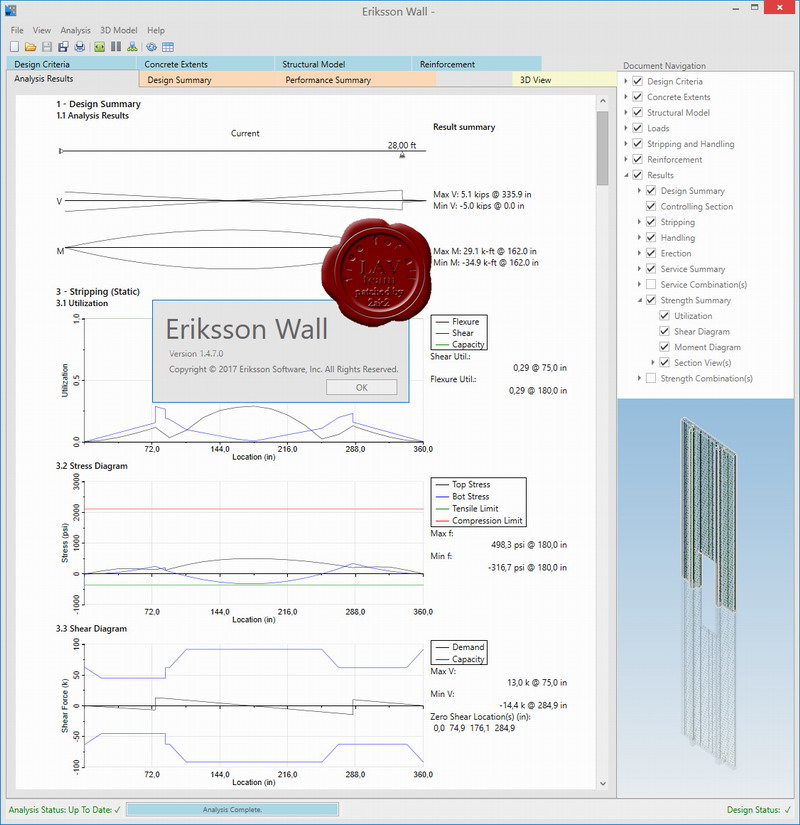Uncheck the Utilization checkbox
This screenshot has height=825, width=800.
(x=665, y=316)
